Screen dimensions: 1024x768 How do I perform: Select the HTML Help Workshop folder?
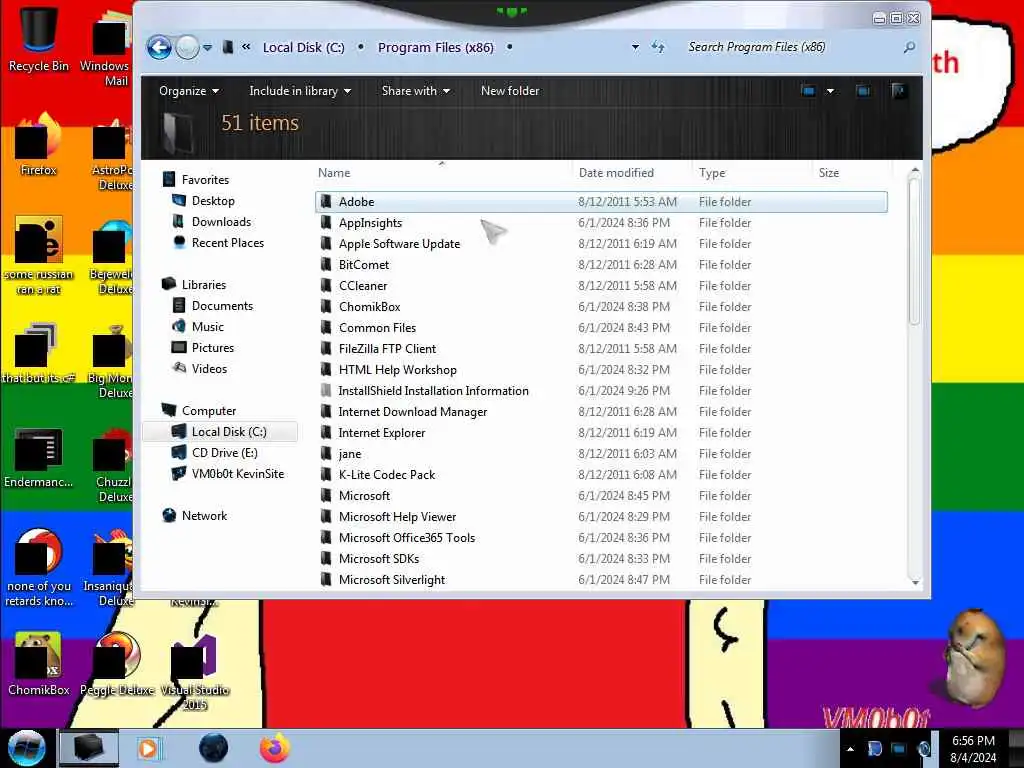(601, 370)
